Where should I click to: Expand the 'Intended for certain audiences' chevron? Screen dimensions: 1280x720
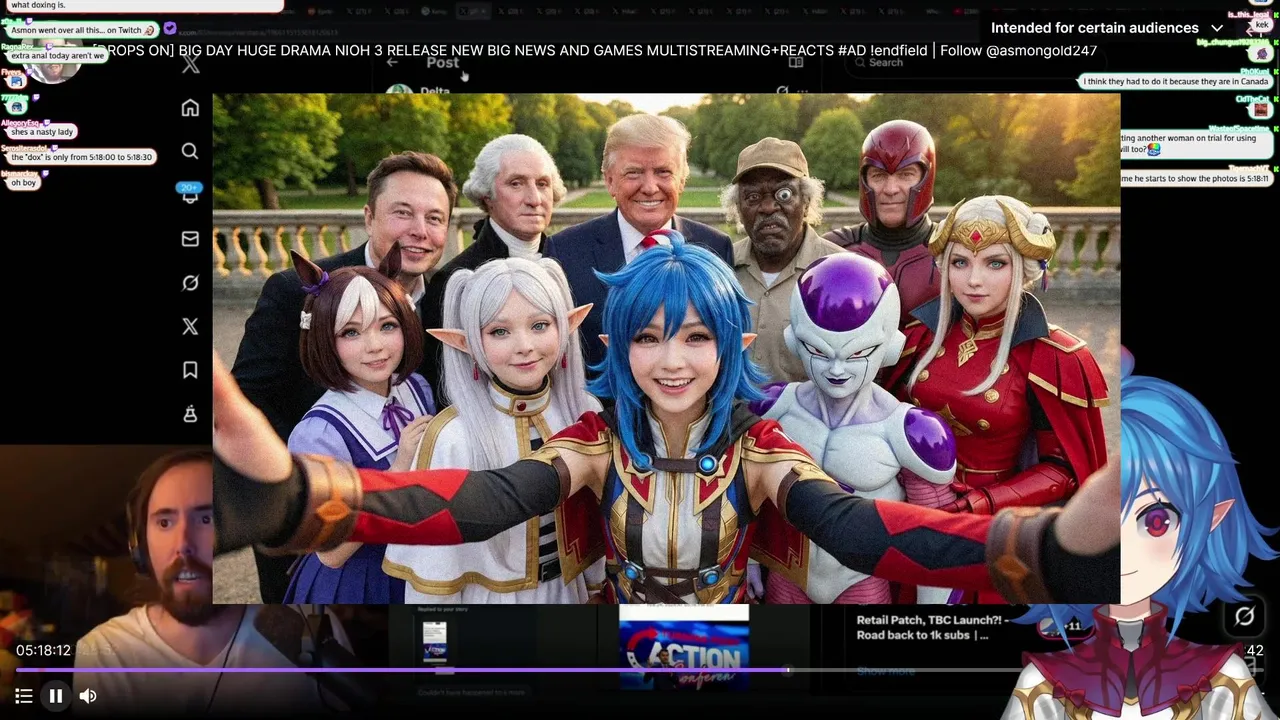[1217, 28]
